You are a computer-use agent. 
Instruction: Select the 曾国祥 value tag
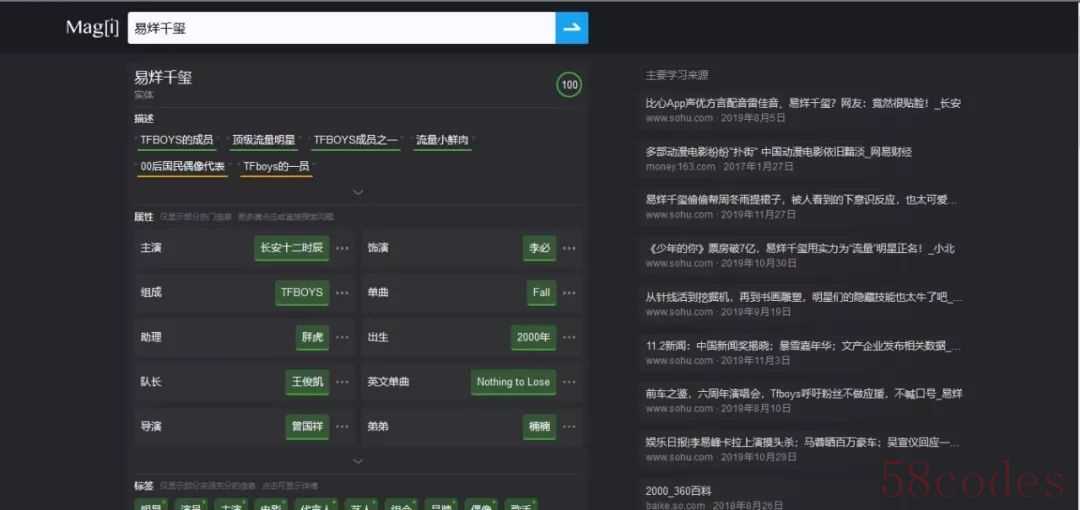(x=307, y=427)
